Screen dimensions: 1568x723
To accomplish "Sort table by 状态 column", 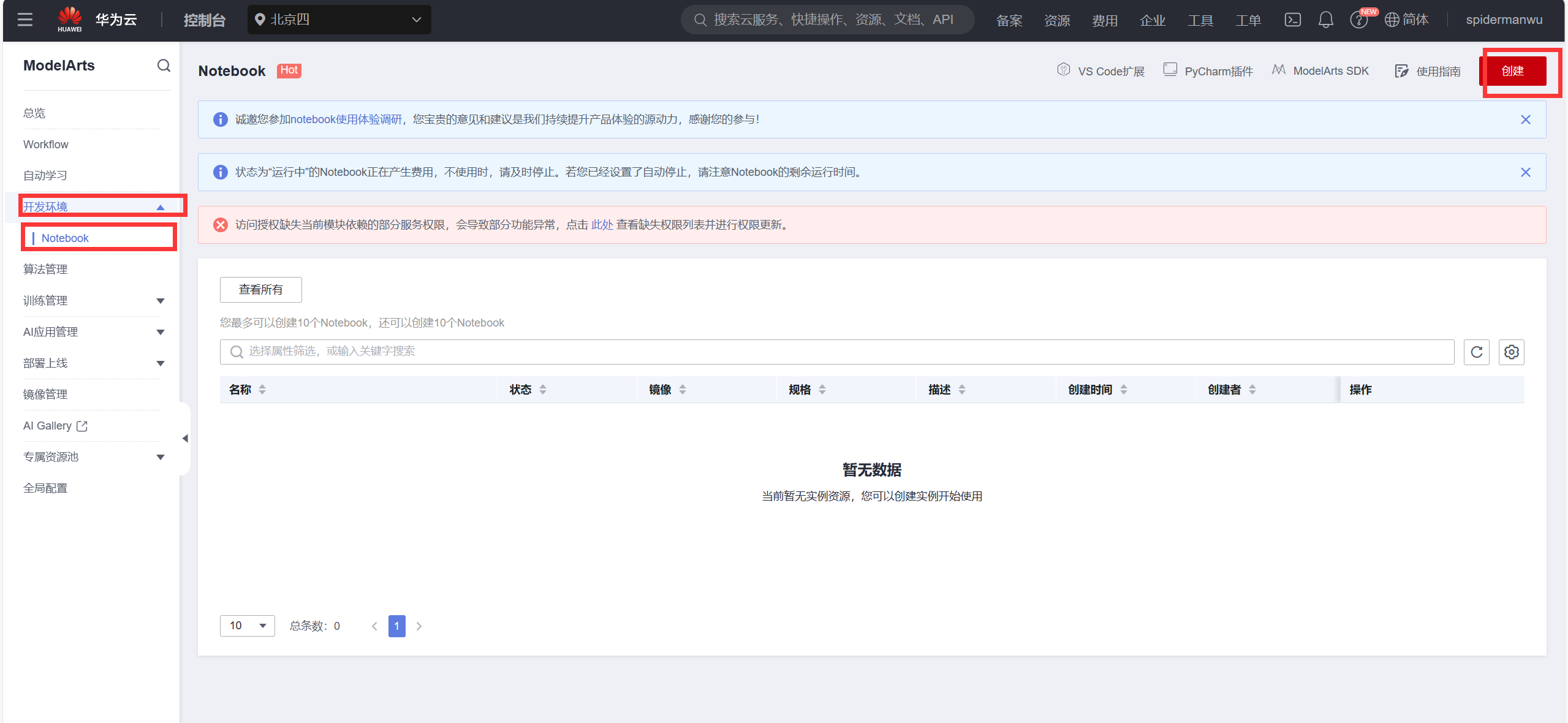I will (543, 390).
